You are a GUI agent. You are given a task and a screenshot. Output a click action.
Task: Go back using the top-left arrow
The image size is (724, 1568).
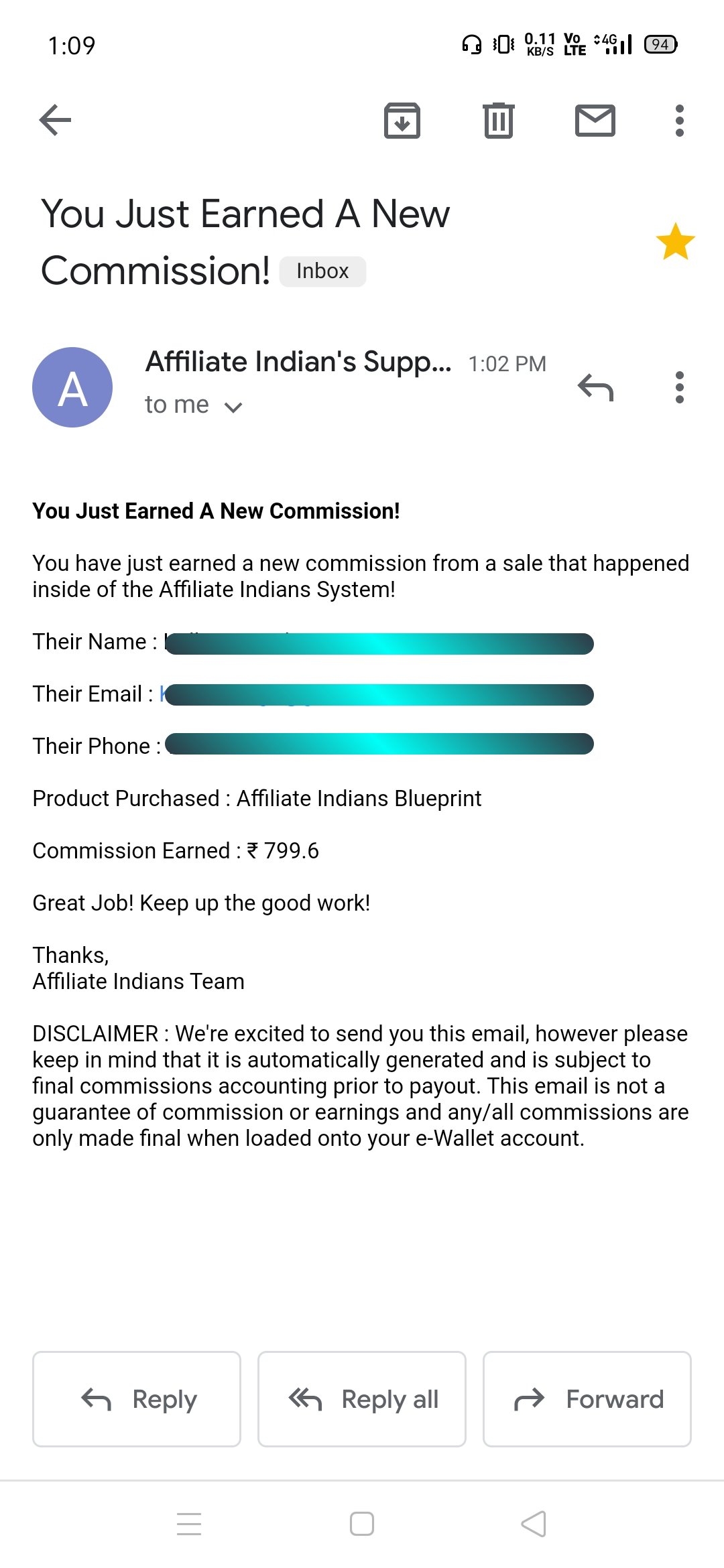click(56, 121)
